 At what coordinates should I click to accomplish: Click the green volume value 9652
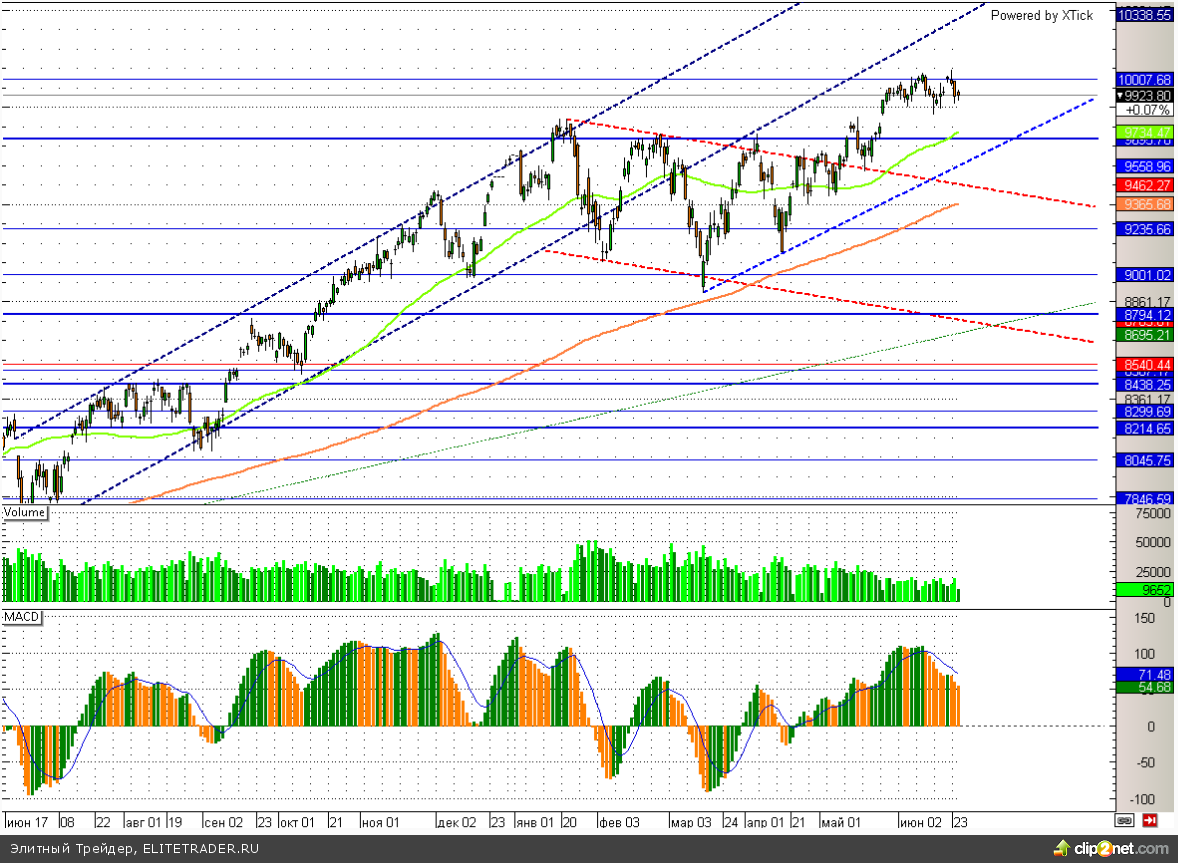(x=1144, y=590)
